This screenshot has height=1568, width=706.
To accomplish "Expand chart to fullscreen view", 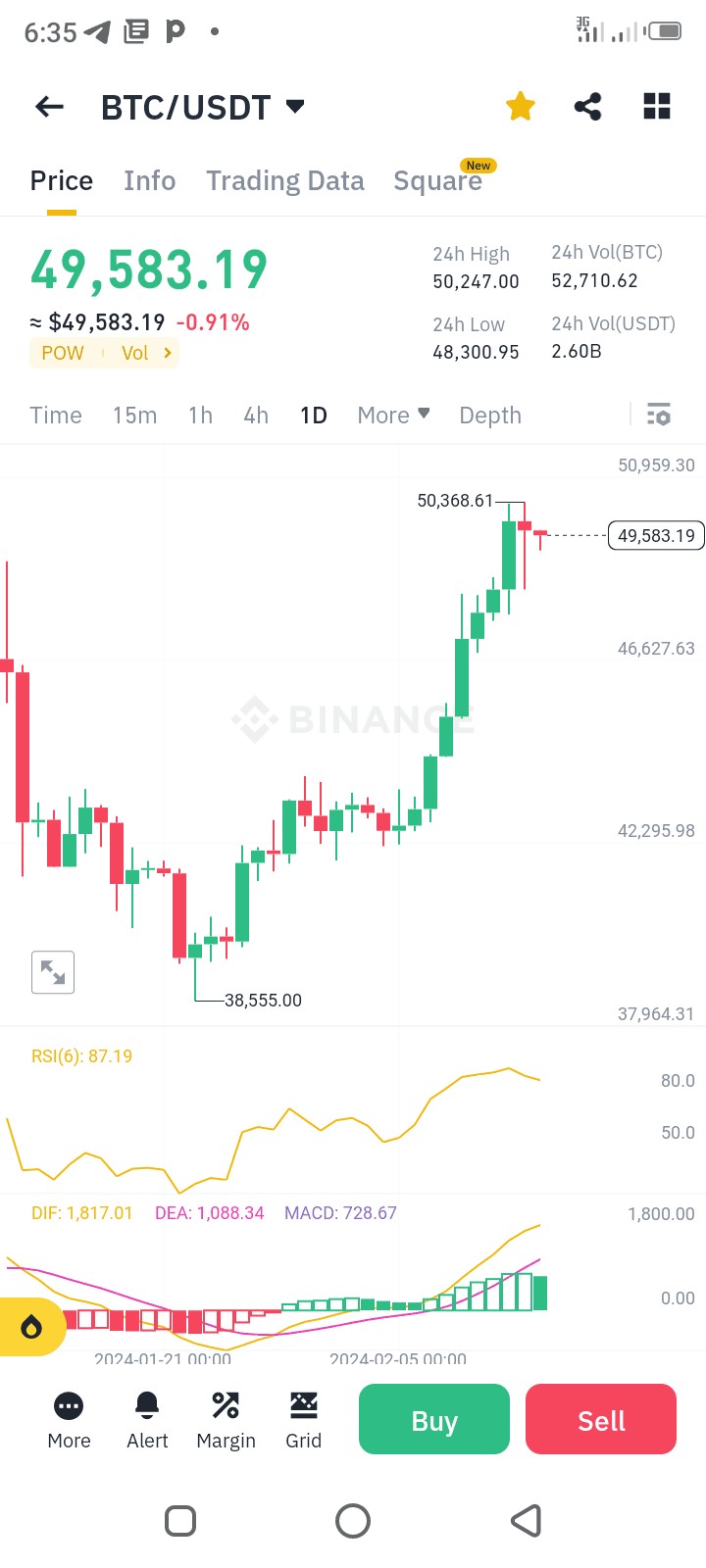I will (x=52, y=972).
